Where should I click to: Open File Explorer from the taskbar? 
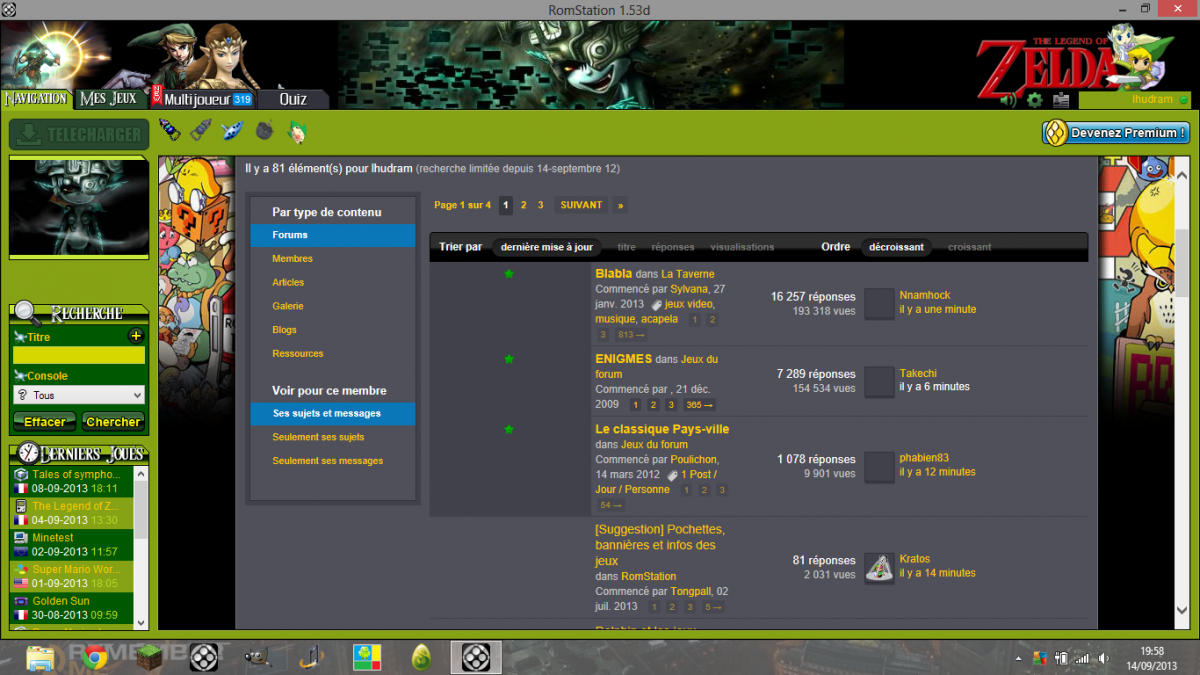[41, 657]
